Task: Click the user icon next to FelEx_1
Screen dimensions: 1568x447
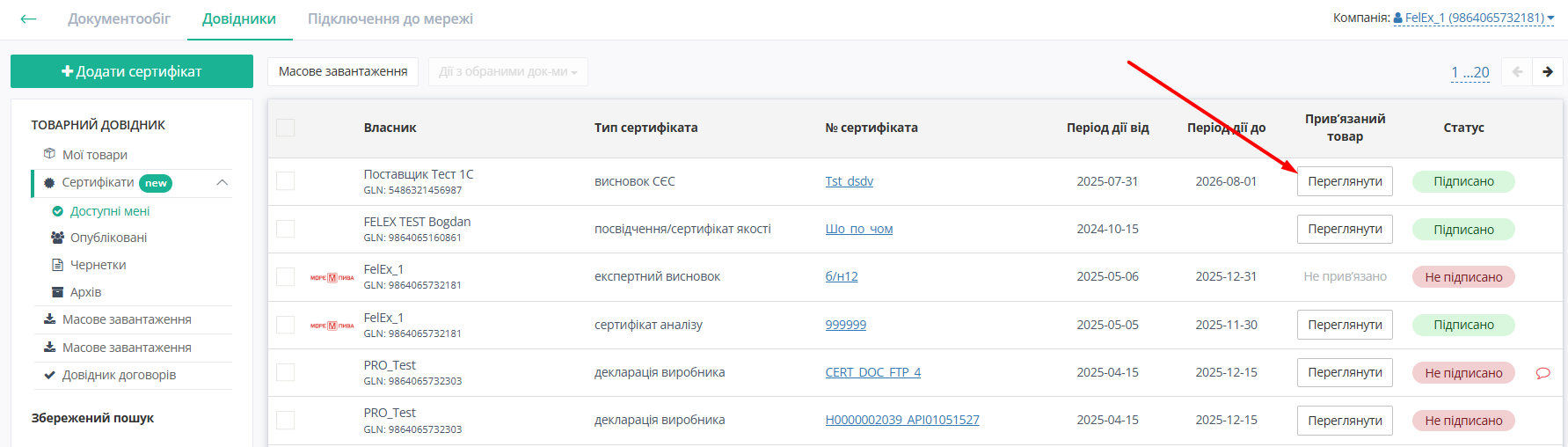Action: click(x=1398, y=18)
